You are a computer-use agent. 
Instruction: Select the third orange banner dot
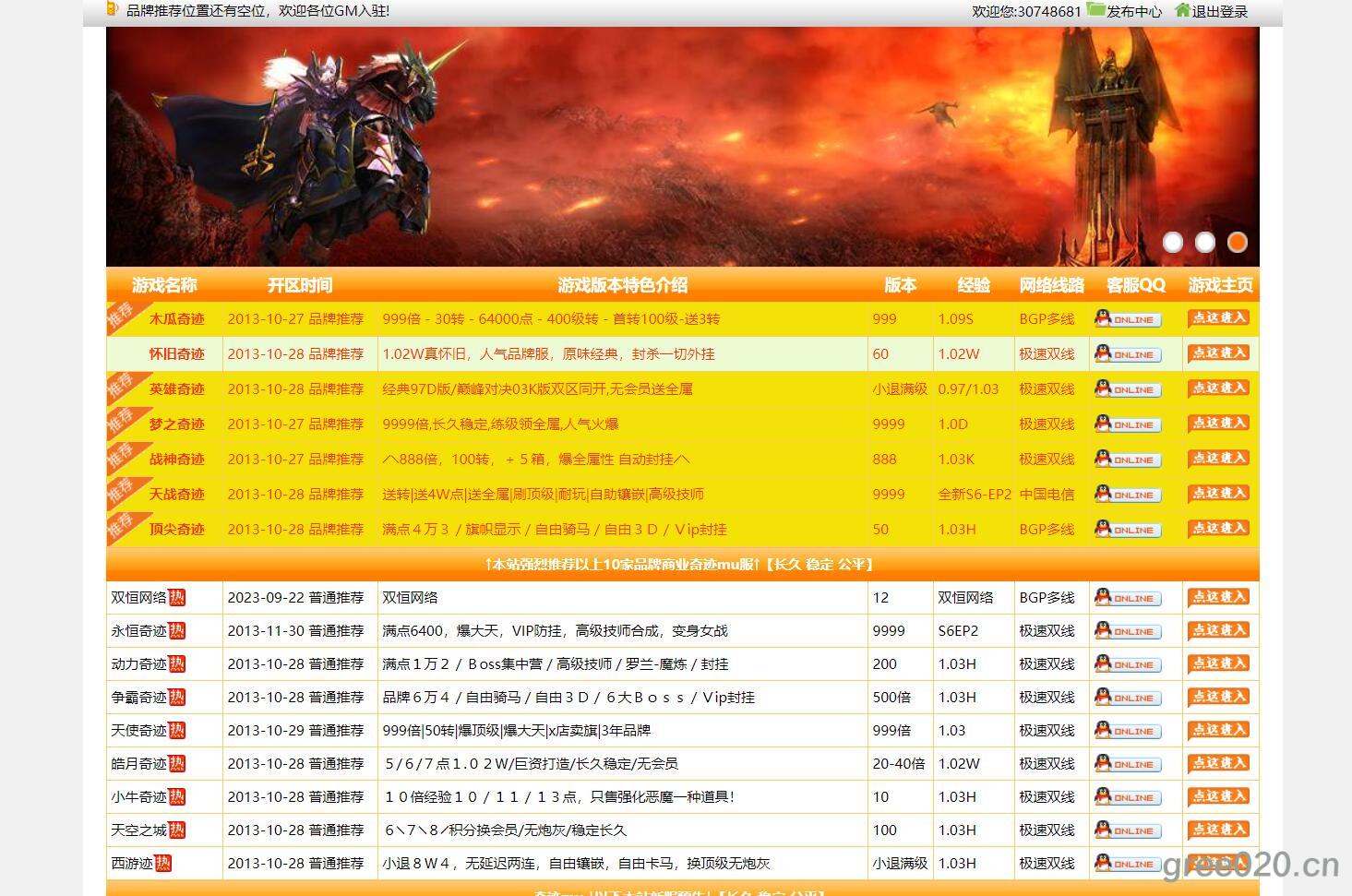pos(1238,242)
